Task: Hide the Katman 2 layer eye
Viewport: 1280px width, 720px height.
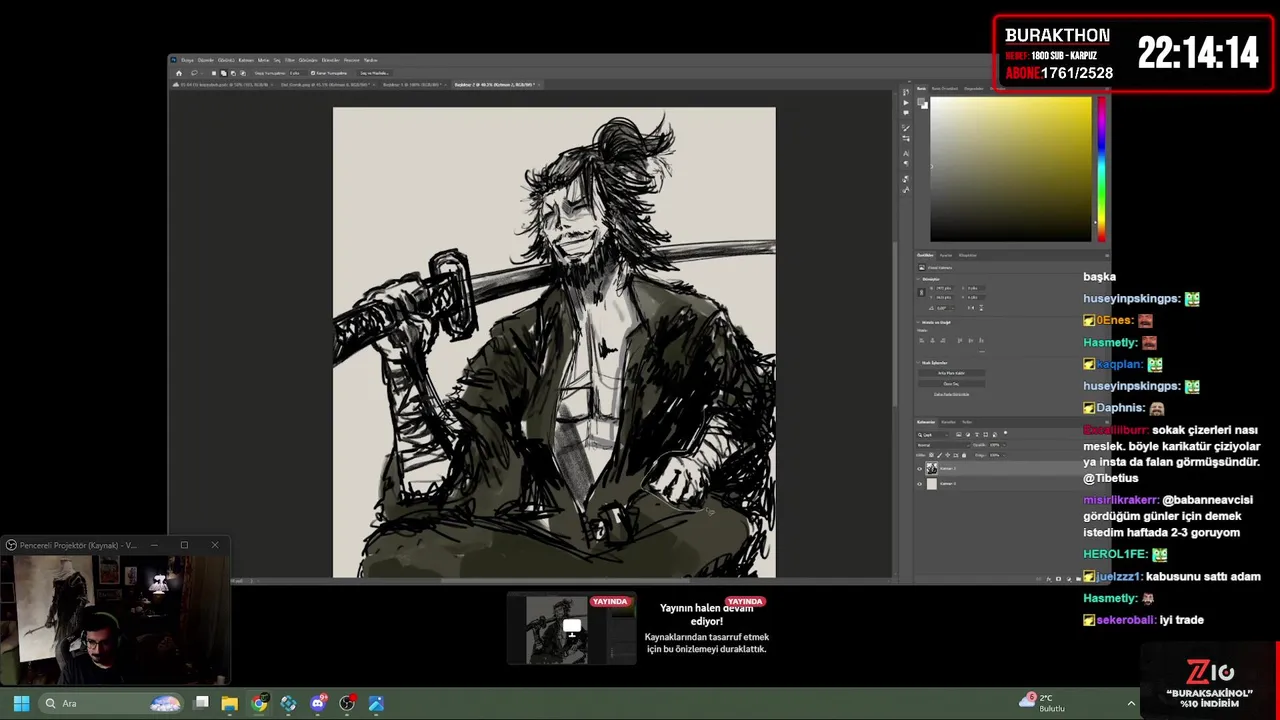Action: coord(919,469)
